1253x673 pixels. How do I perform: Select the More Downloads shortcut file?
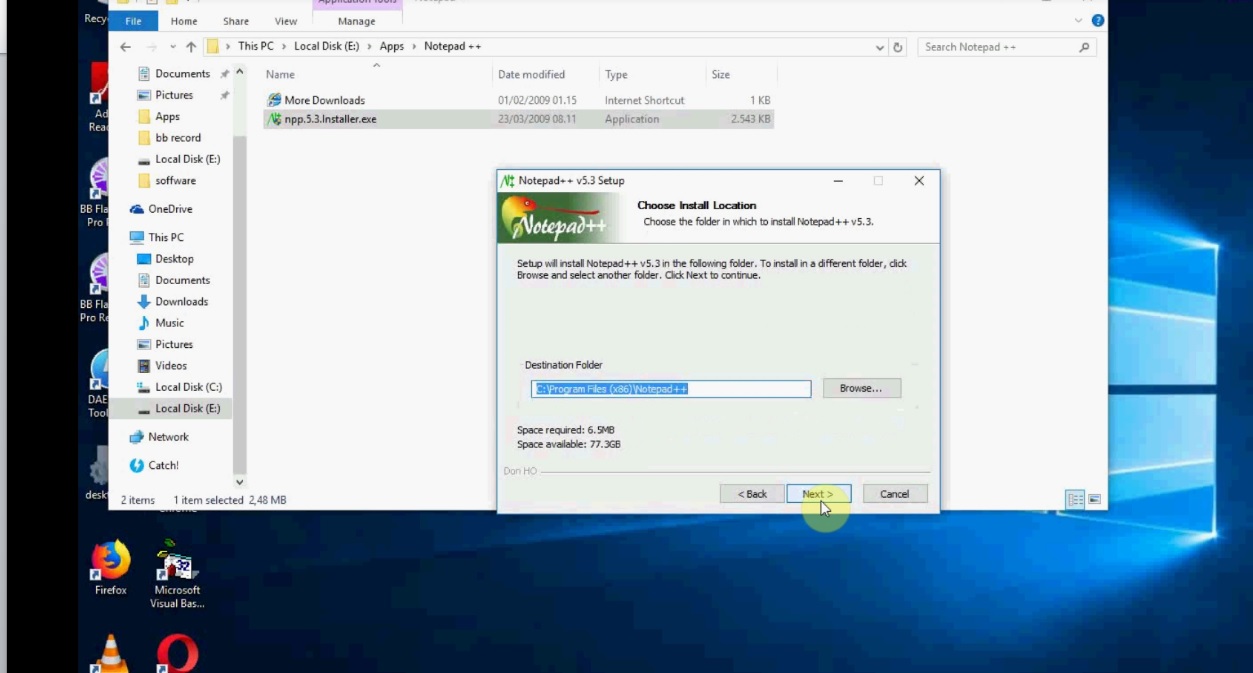tap(324, 100)
